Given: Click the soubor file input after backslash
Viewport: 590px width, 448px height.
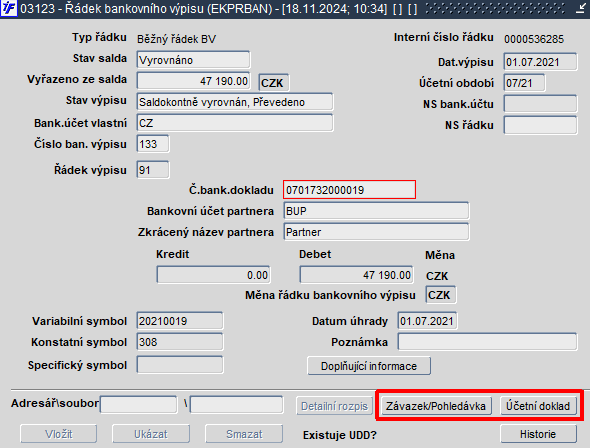Looking at the screenshot, I should pos(237,404).
